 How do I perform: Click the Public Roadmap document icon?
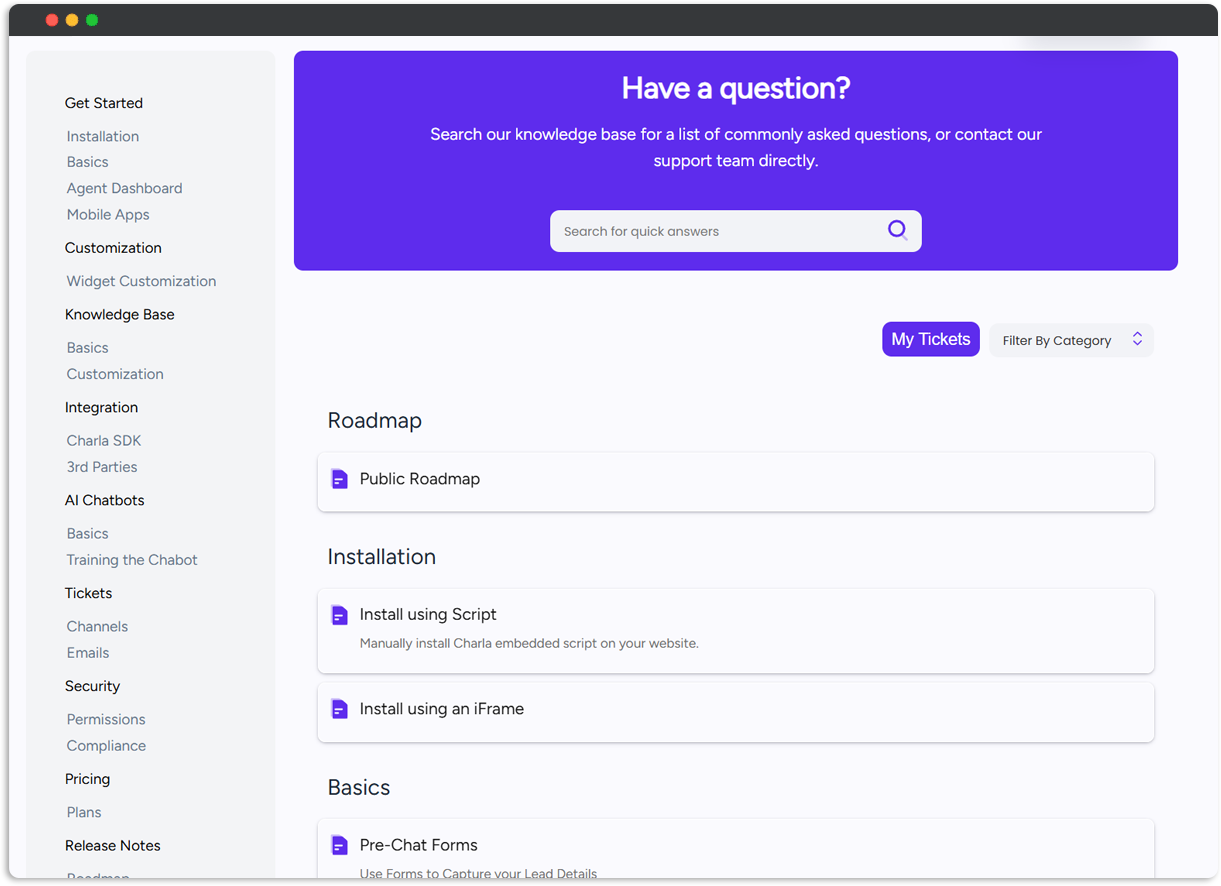[x=340, y=479]
